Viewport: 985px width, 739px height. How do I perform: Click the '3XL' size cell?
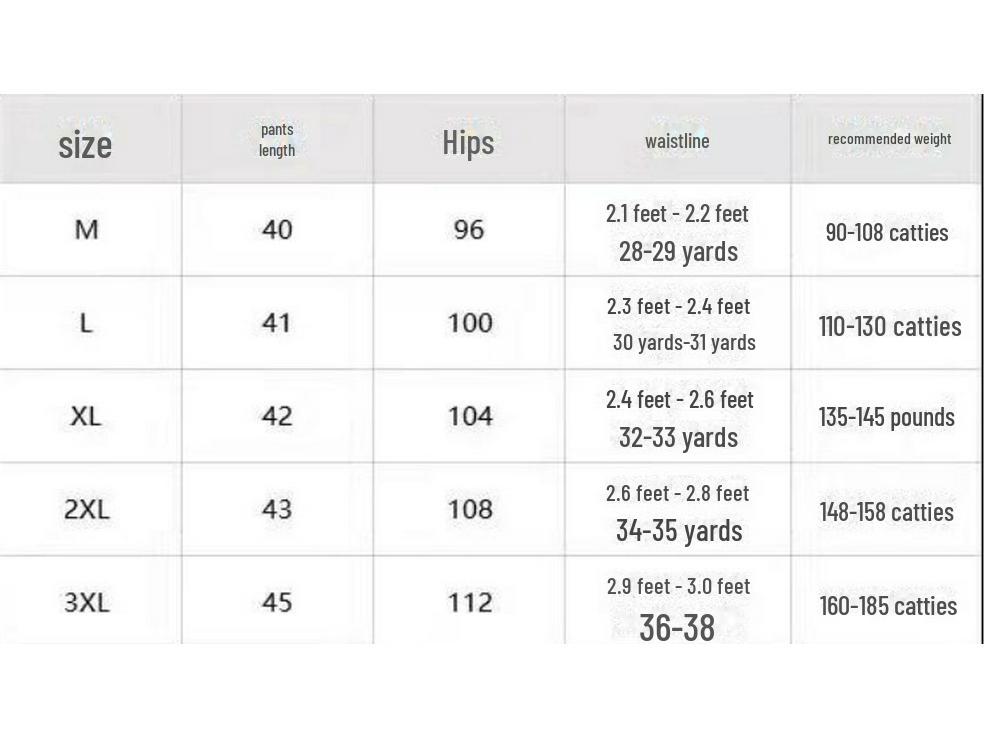87,602
